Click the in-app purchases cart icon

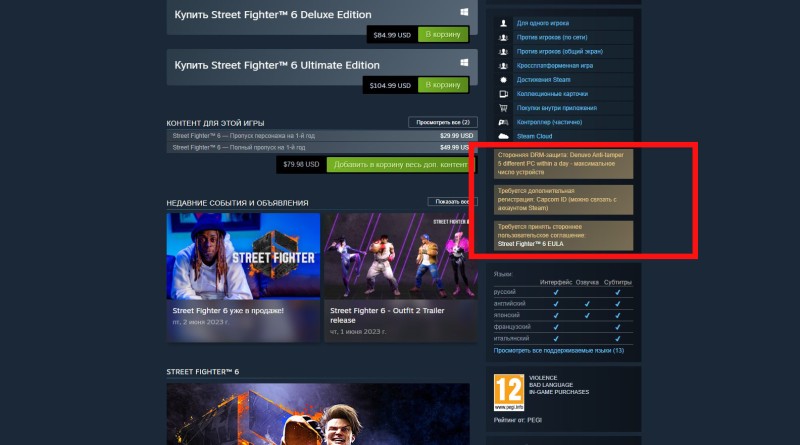point(503,108)
